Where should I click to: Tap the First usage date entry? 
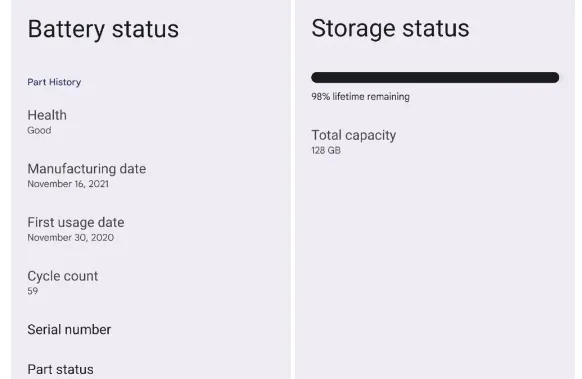[x=151, y=229]
